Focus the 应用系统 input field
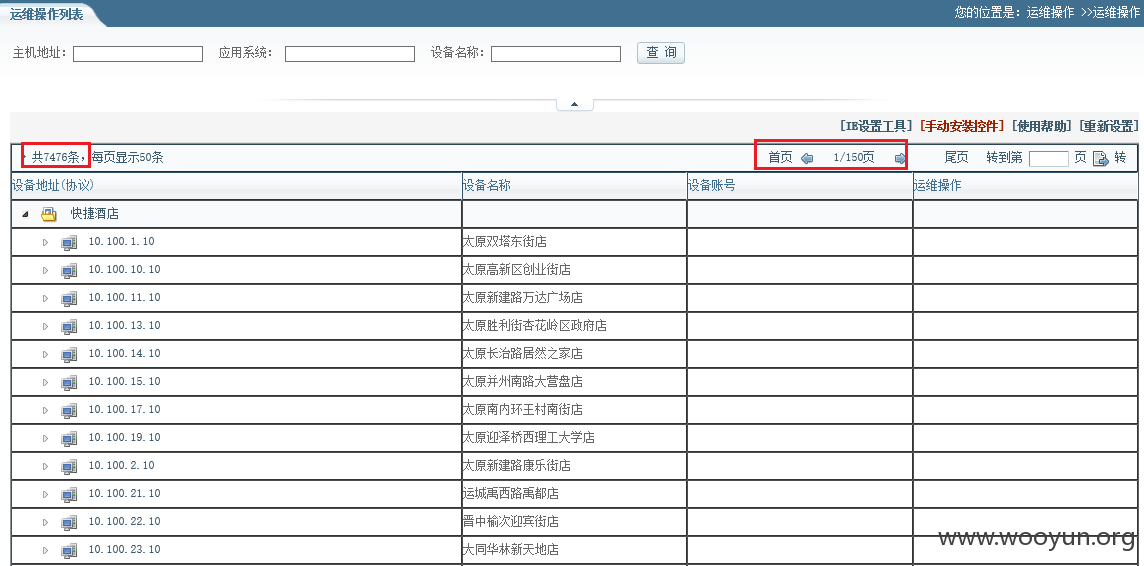Viewport: 1144px width, 566px height. [349, 54]
